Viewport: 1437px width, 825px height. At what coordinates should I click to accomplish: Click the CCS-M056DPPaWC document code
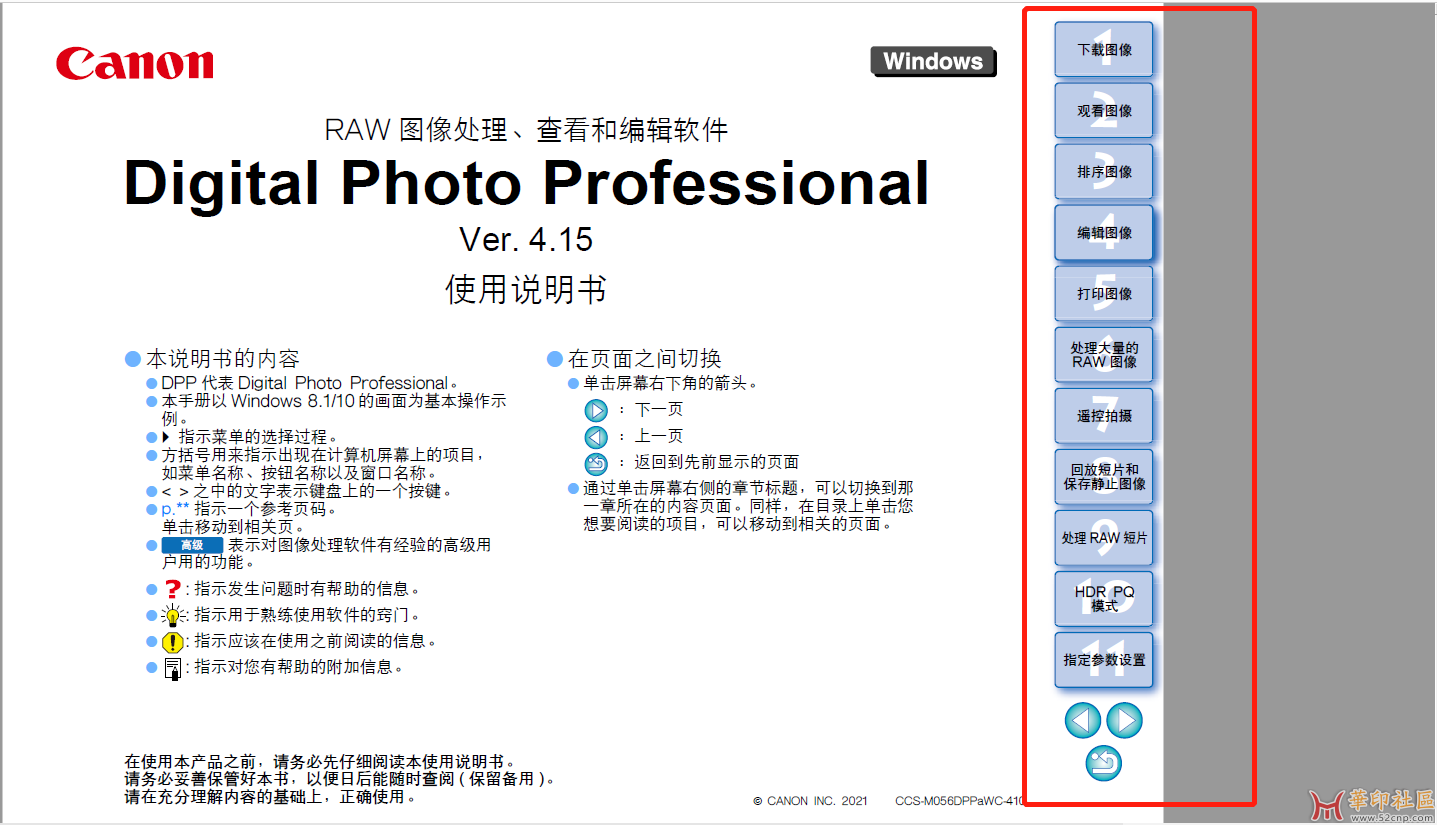pos(960,801)
